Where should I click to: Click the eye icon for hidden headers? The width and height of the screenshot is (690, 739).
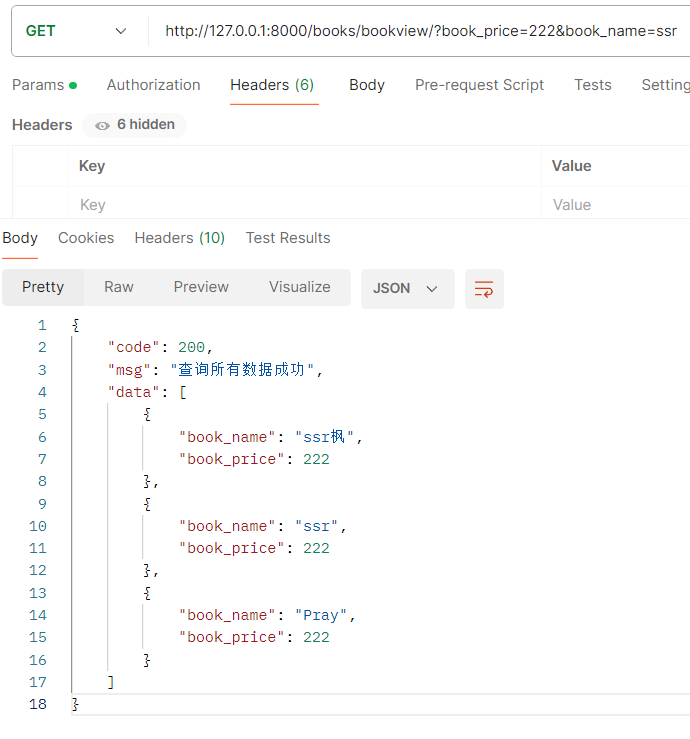102,125
